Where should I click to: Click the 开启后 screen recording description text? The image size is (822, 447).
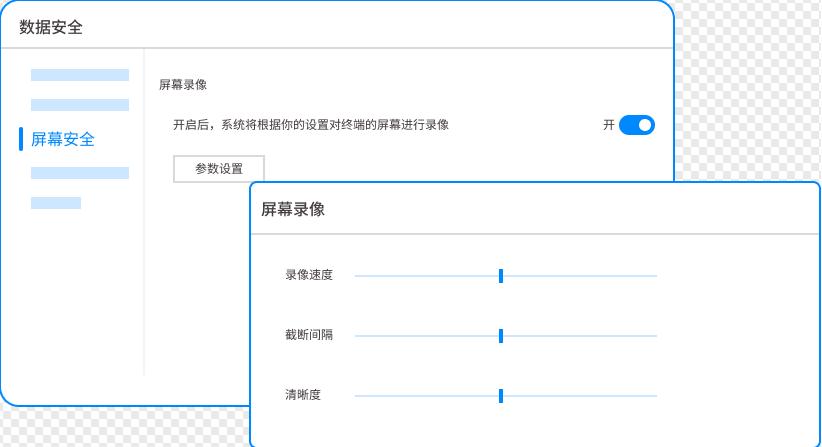311,125
